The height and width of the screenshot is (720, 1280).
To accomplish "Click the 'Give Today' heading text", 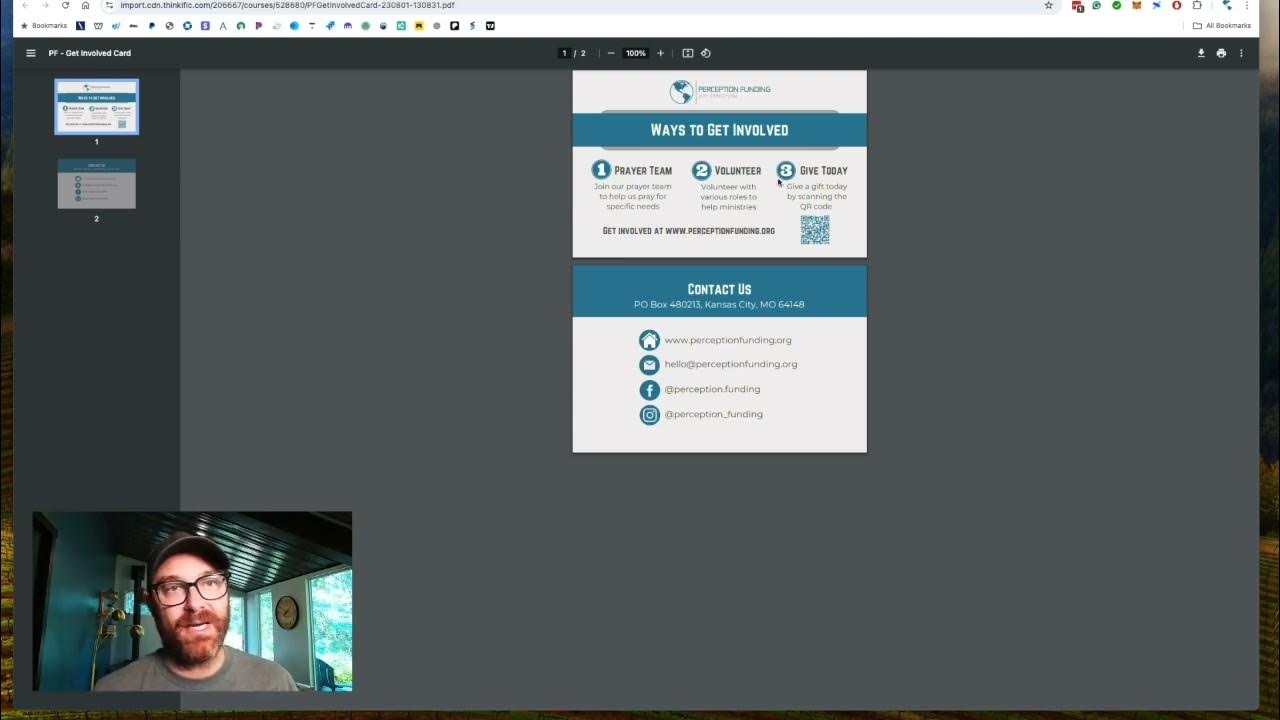I will coord(824,171).
